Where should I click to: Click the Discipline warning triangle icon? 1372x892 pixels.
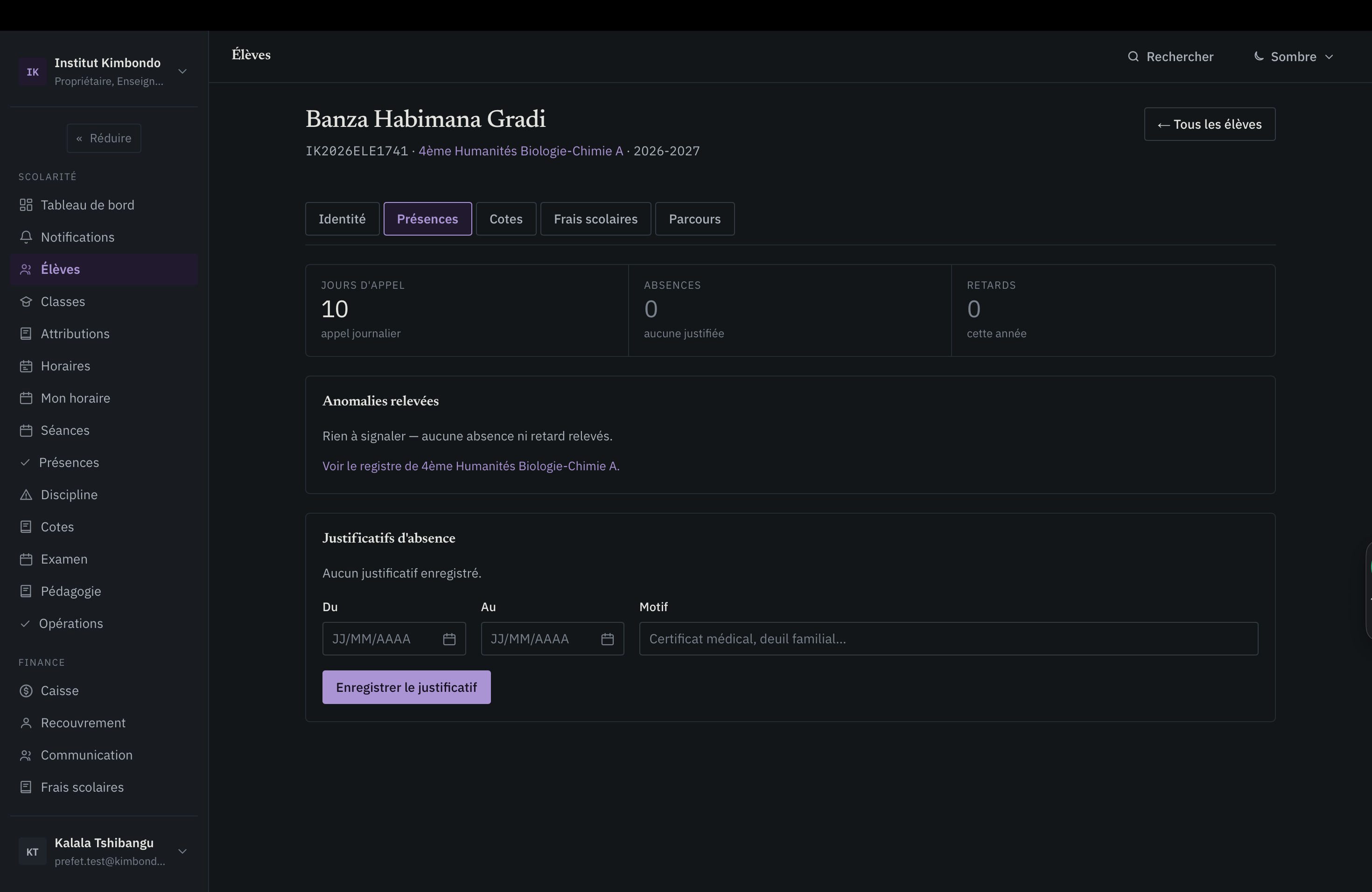[x=26, y=495]
